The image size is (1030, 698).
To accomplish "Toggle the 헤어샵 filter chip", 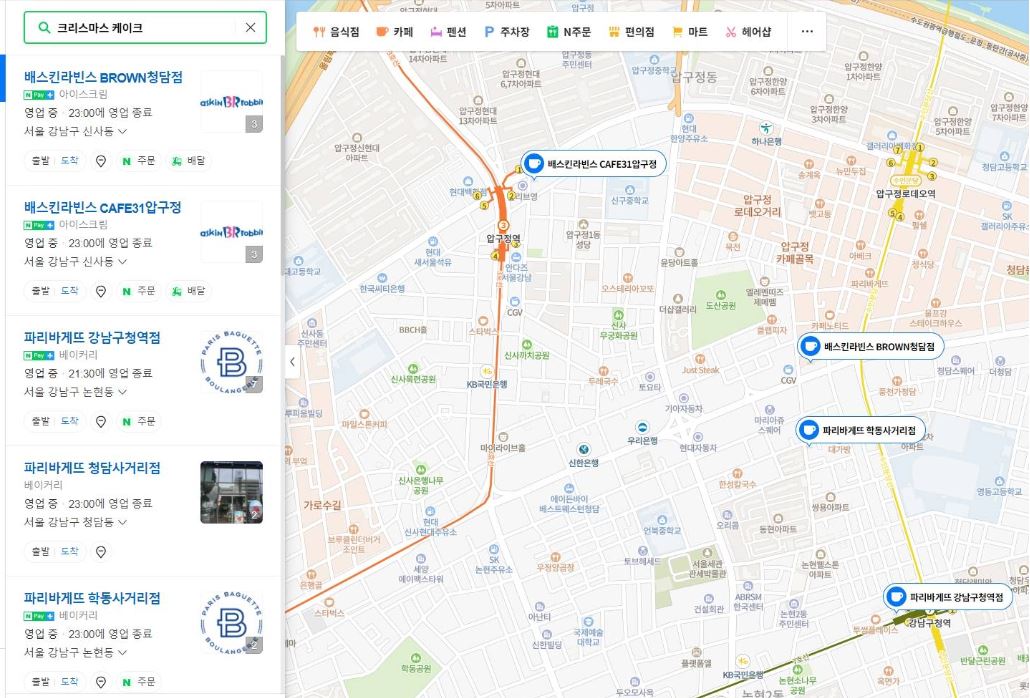I will tap(748, 32).
